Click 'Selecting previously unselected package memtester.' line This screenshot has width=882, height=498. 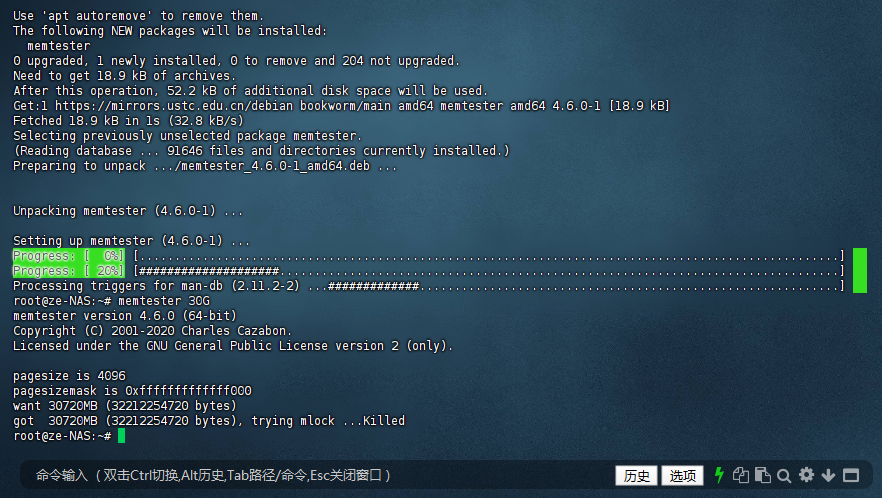[188, 136]
